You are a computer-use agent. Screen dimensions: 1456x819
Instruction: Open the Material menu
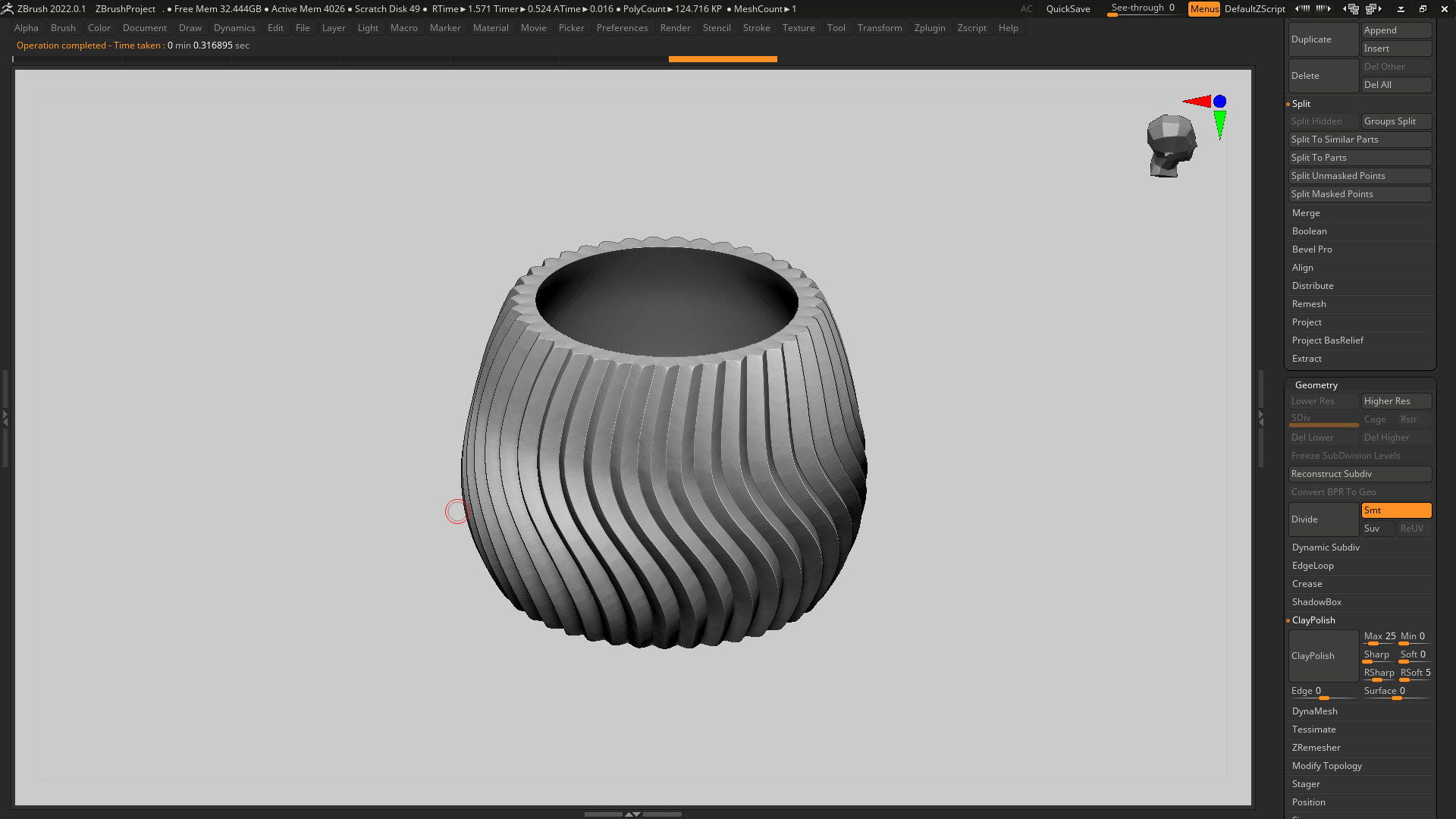(x=491, y=28)
